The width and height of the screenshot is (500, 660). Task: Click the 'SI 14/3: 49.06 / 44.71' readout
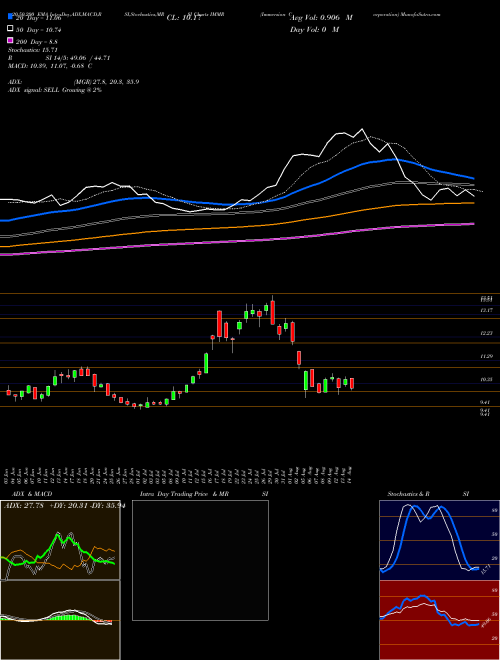tap(78, 58)
